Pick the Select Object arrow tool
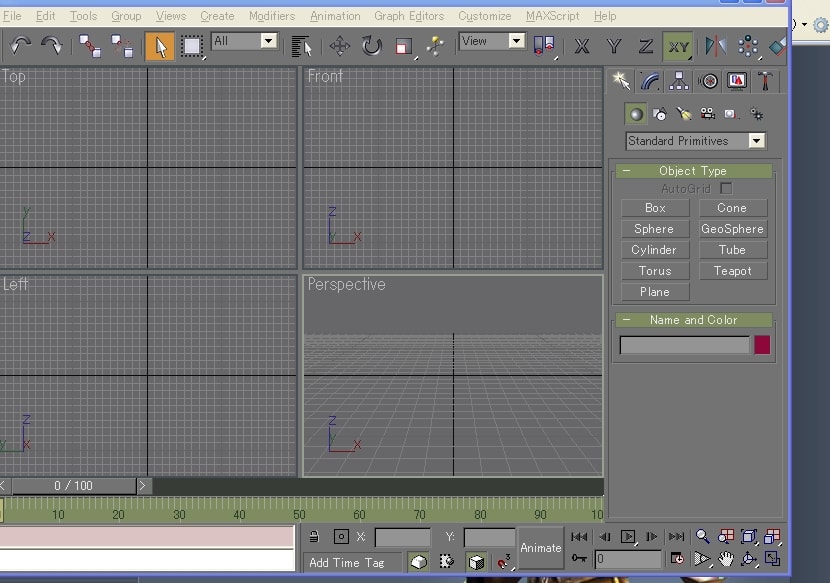 (x=160, y=47)
